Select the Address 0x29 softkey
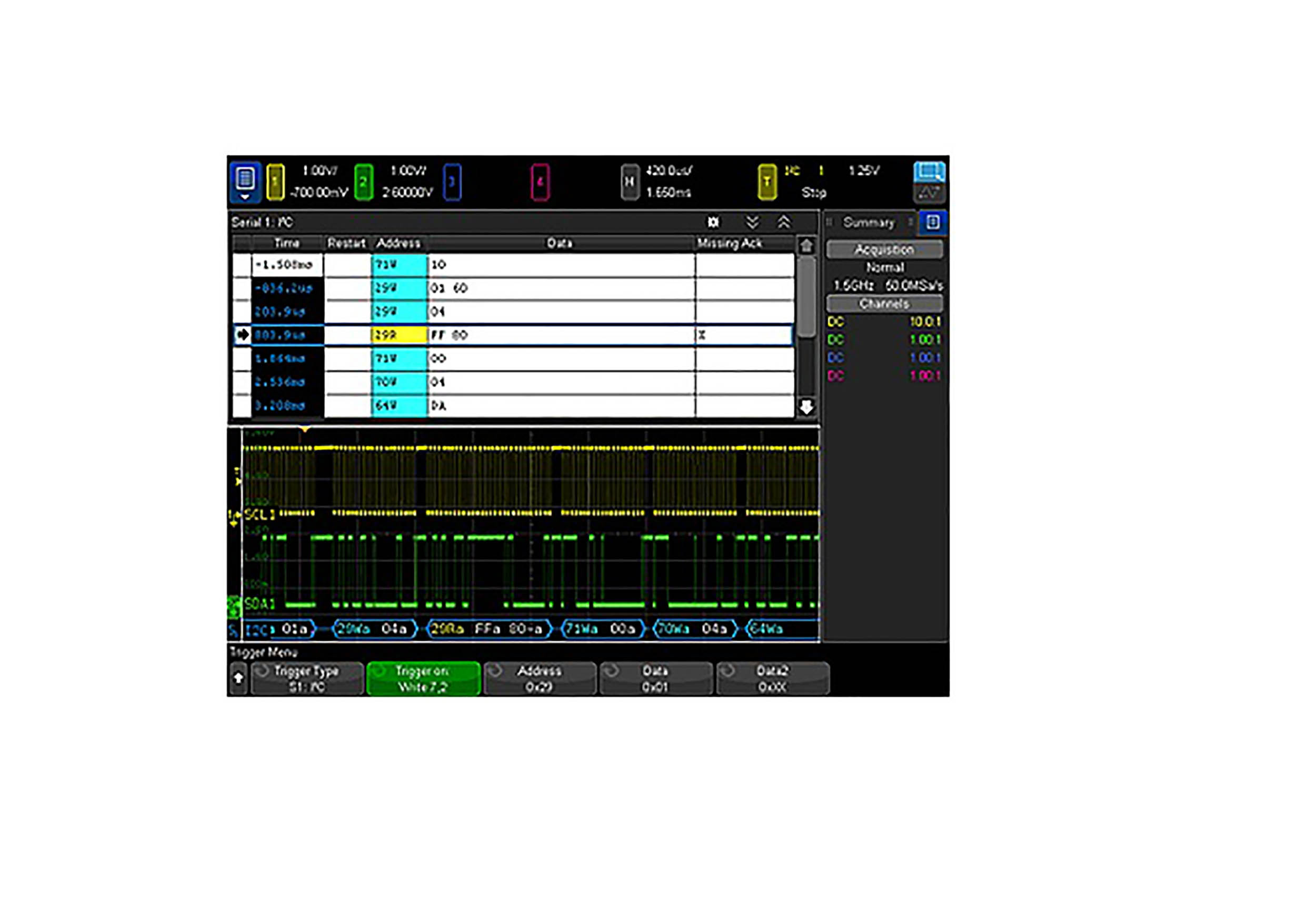 pyautogui.click(x=539, y=678)
